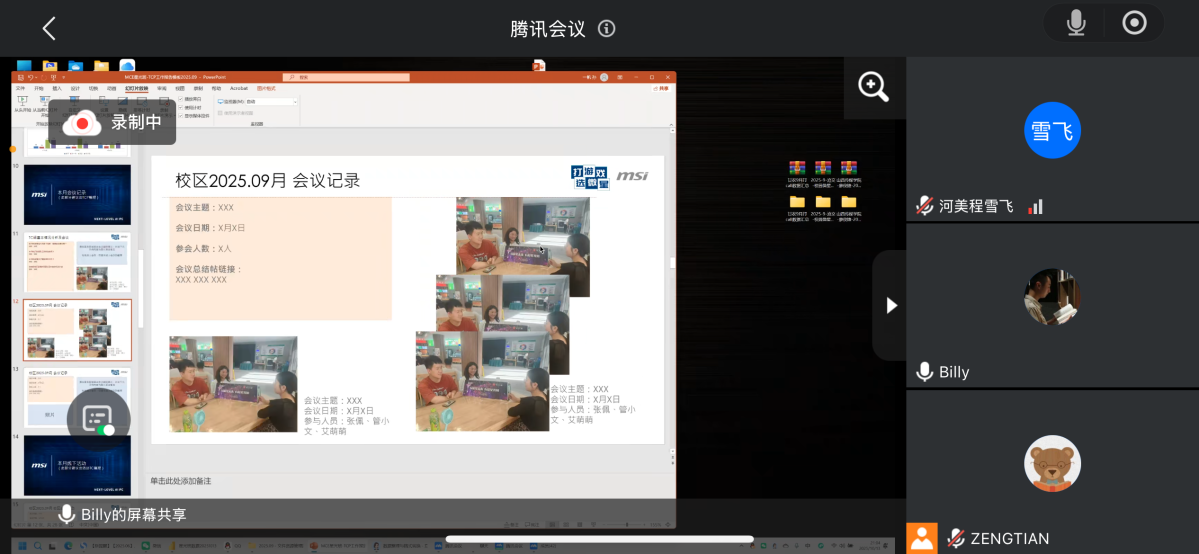This screenshot has height=554, width=1199.
Task: Tap the orange host icon beside ZENGTIAN
Action: 922,538
